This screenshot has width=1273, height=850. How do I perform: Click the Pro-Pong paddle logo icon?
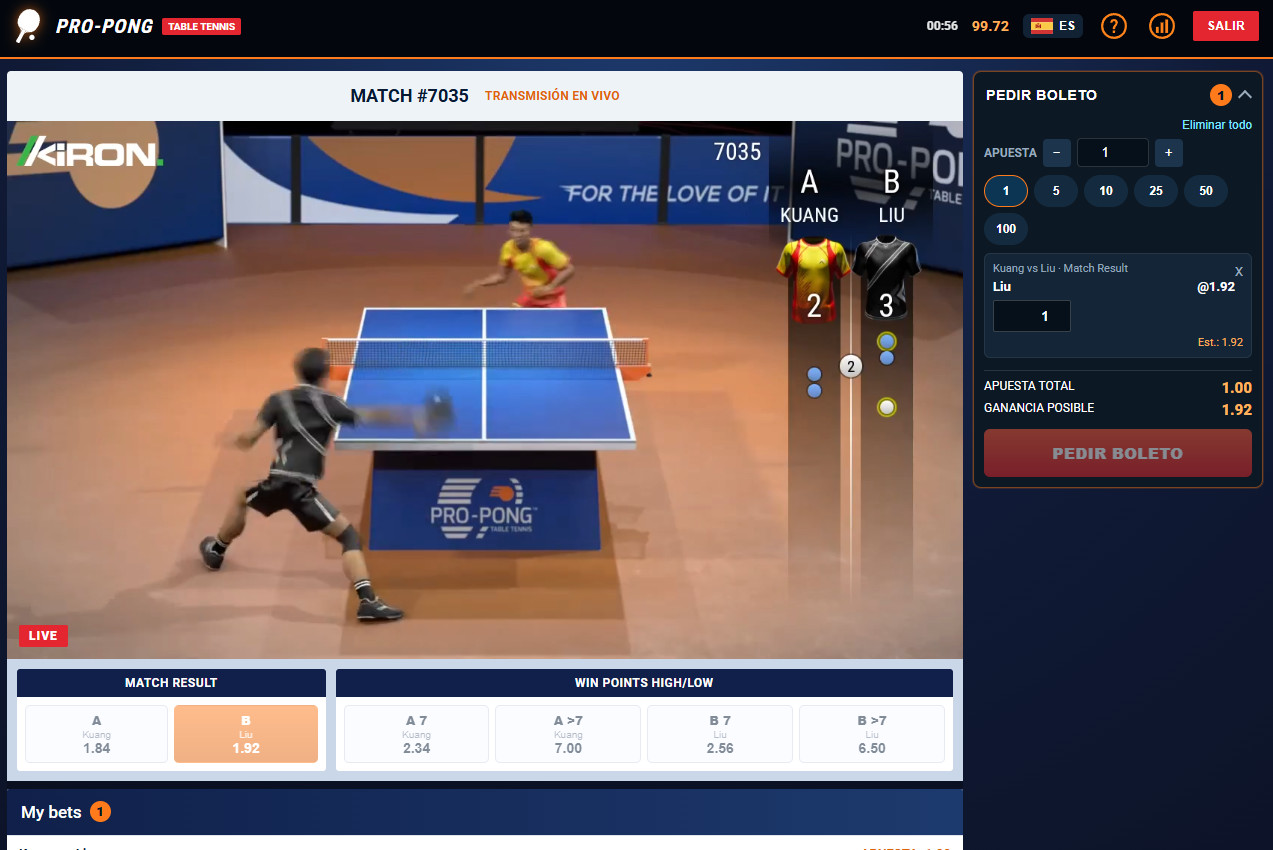(29, 25)
